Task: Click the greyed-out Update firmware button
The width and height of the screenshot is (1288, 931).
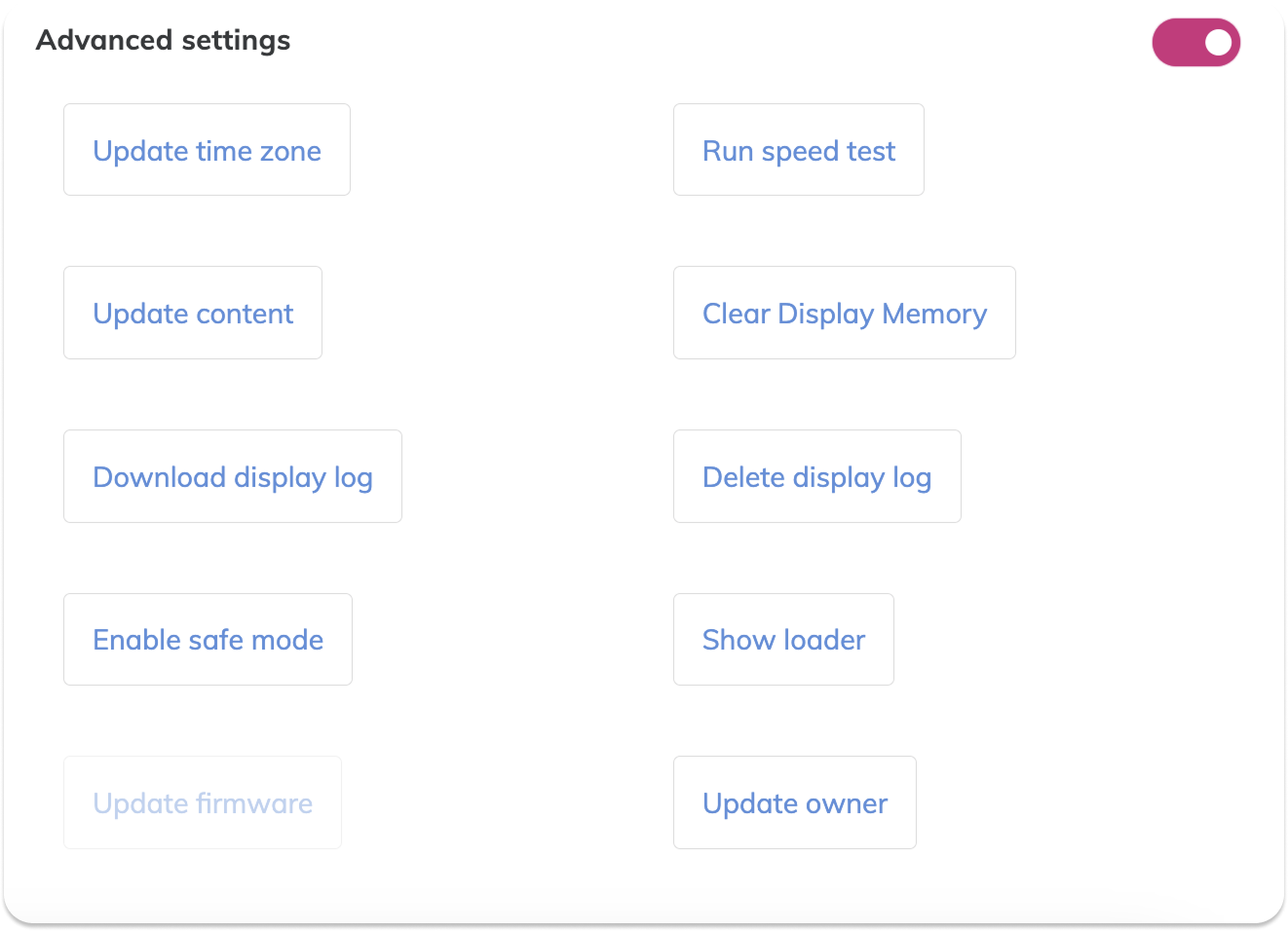Action: 203,802
